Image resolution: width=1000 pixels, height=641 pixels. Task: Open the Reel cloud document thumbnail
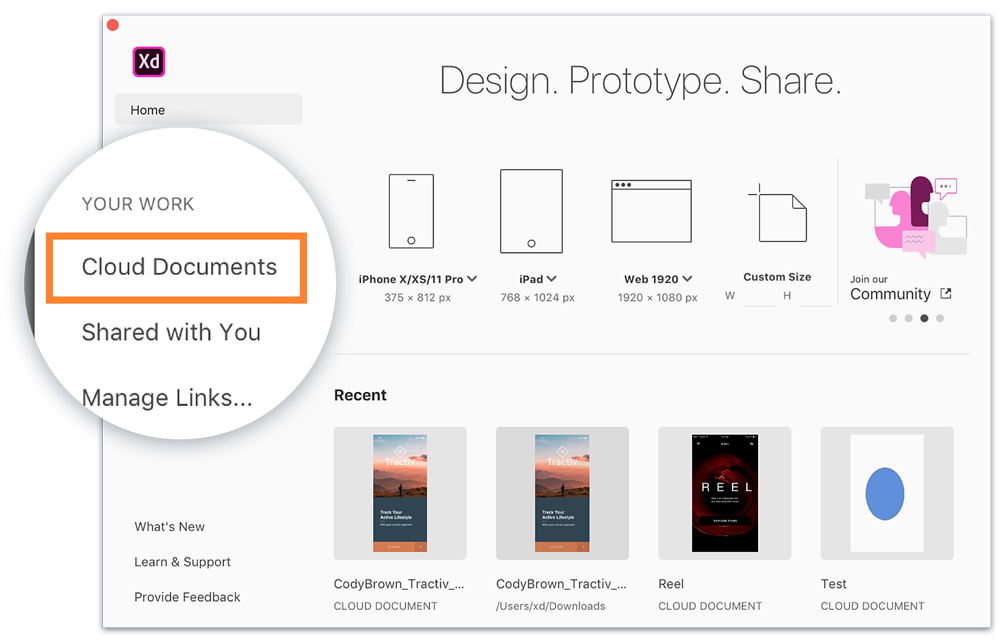[x=724, y=492]
